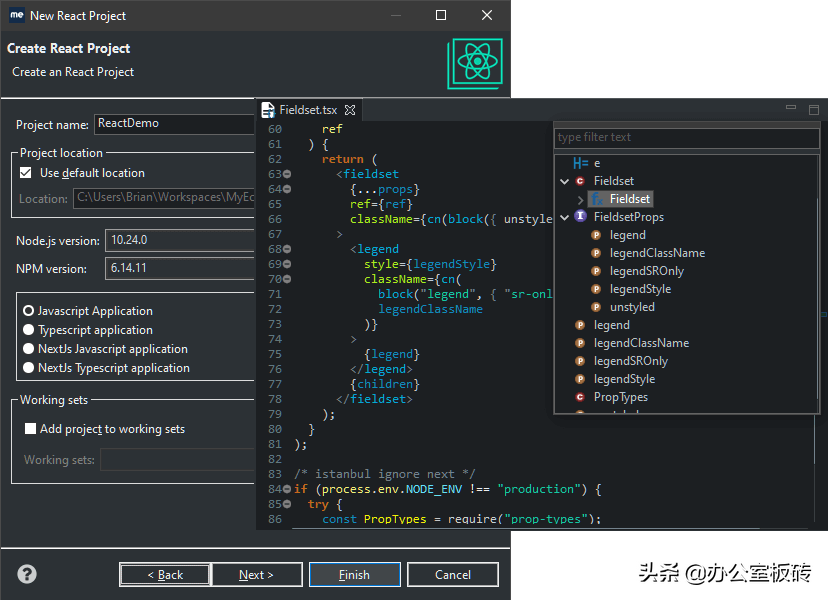Viewport: 828px width, 600px height.
Task: Collapse the Fieldset tree node
Action: tap(564, 181)
